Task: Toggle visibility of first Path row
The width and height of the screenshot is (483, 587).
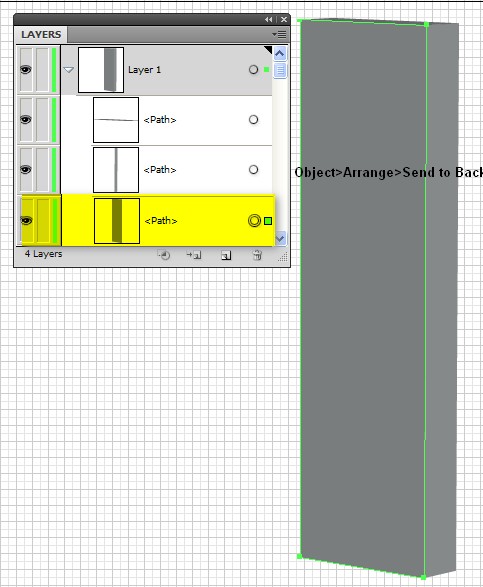Action: click(x=25, y=119)
